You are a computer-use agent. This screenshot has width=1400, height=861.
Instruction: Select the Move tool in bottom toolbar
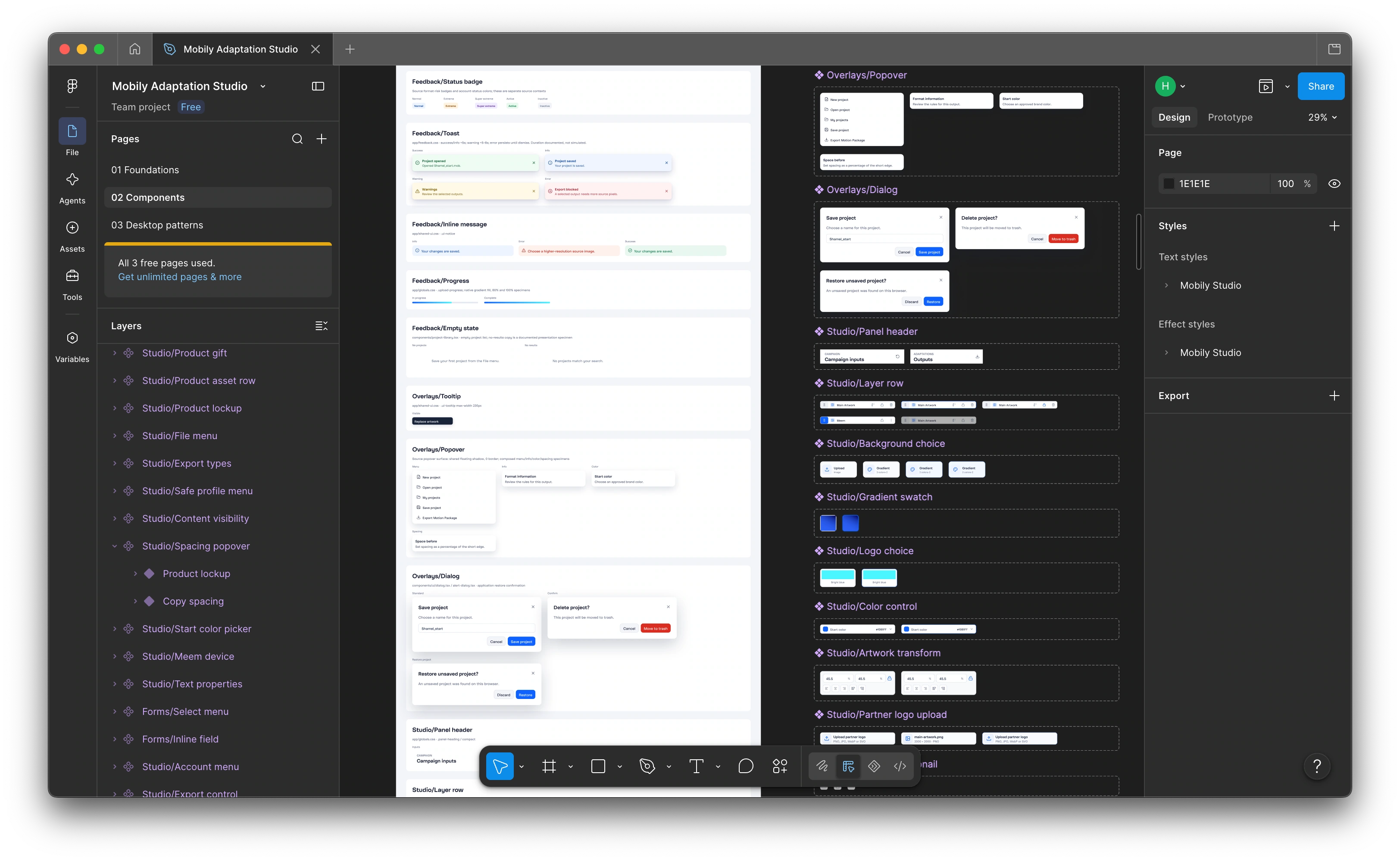pos(500,767)
